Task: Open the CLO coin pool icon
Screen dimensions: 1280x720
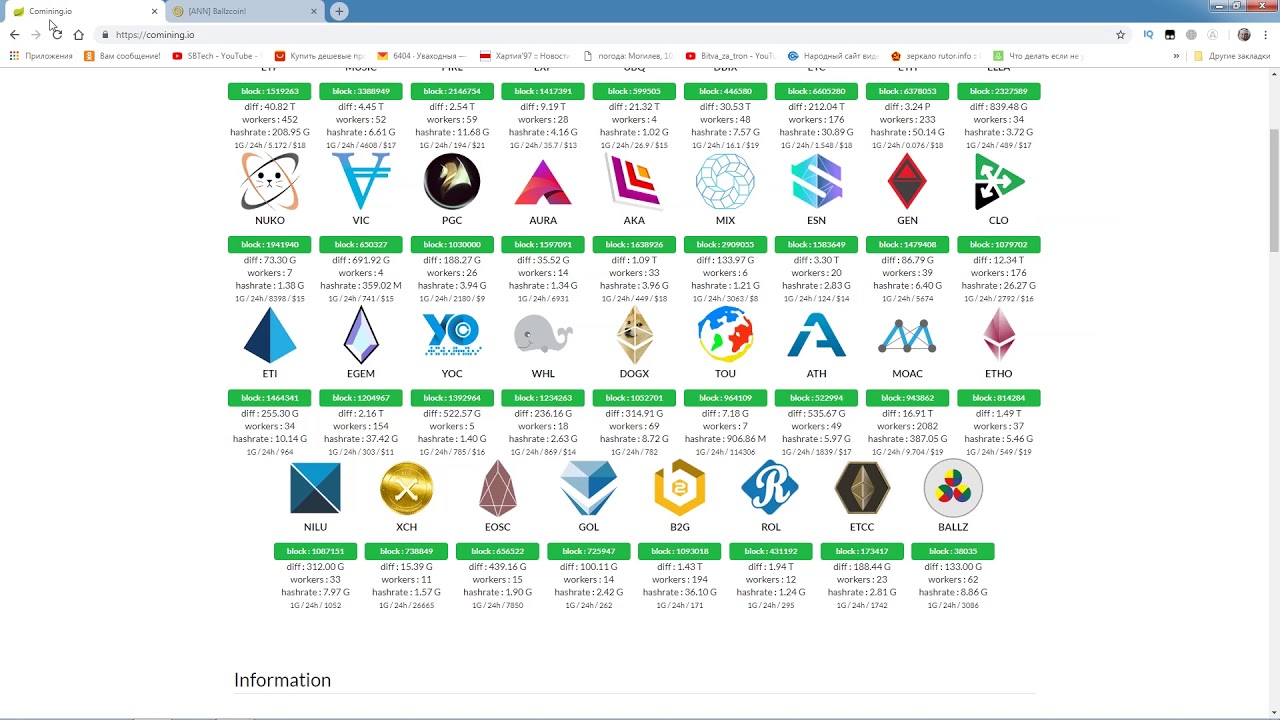Action: pos(998,182)
